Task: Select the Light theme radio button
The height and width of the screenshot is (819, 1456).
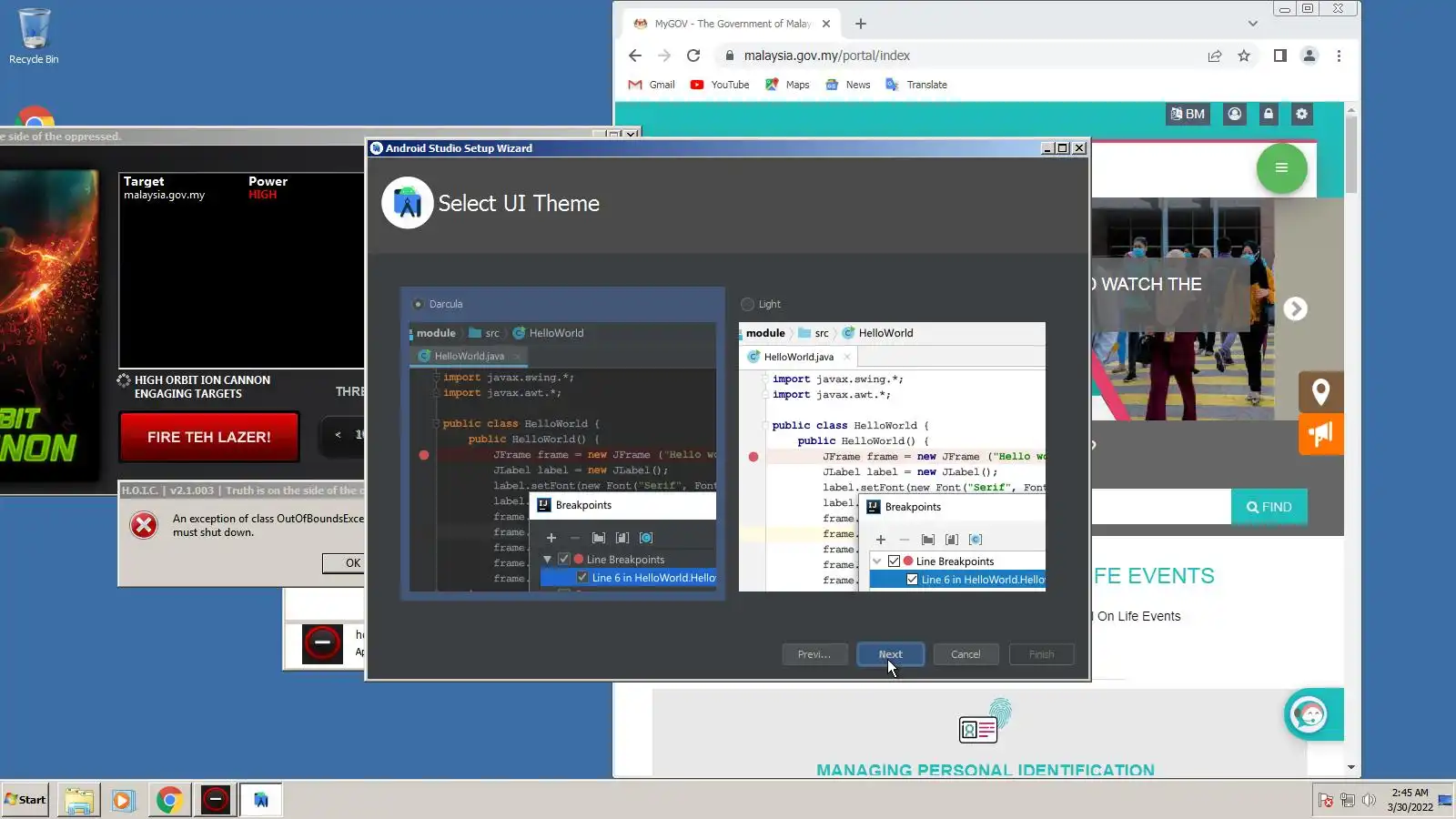Action: click(x=747, y=304)
